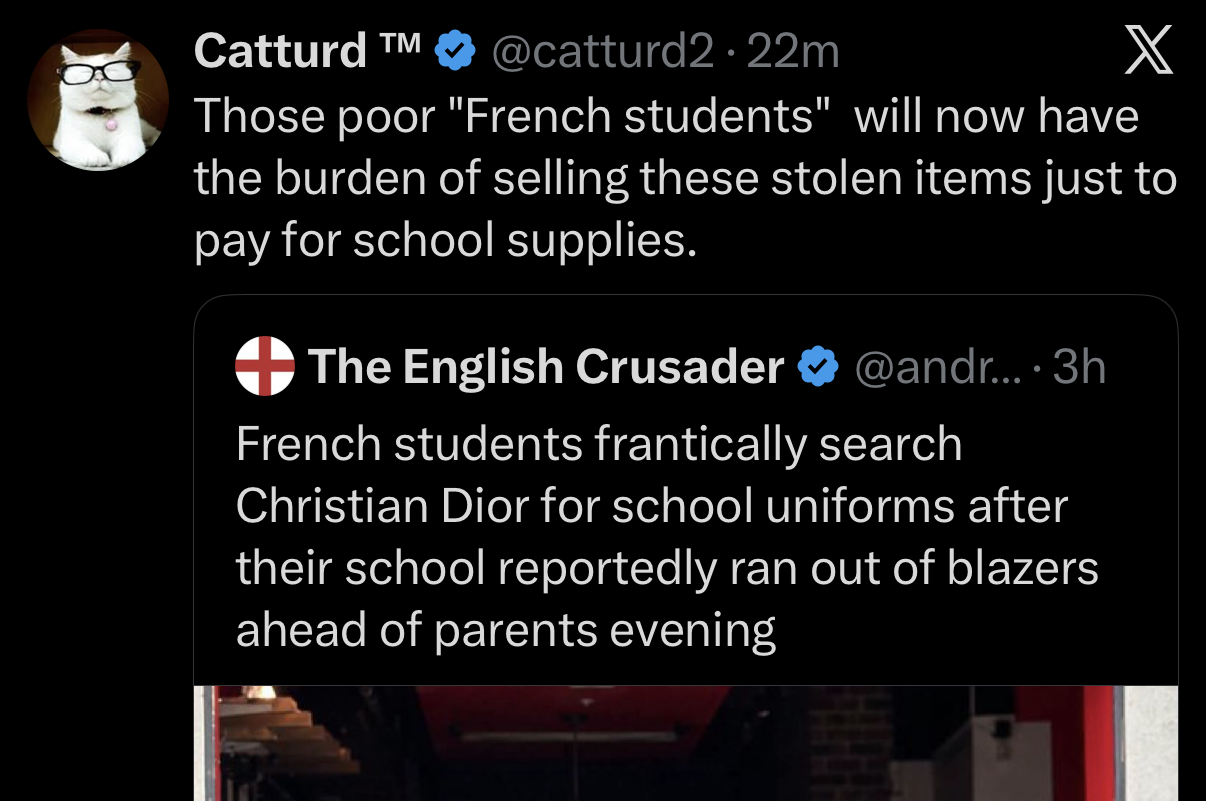Open The English Crusader profile name
Viewport: 1206px width, 801px height.
546,368
